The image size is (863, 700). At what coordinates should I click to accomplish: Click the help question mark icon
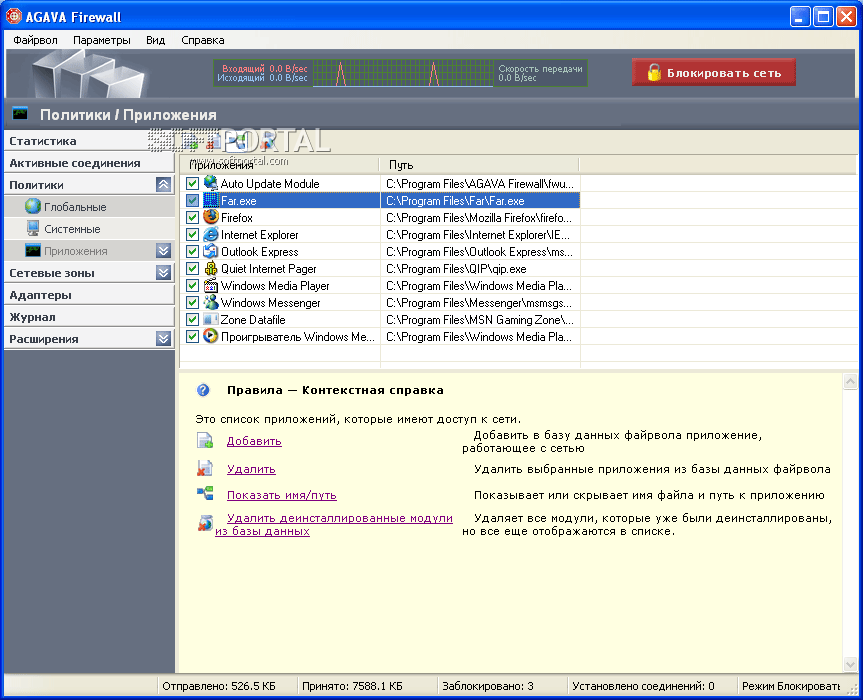204,390
